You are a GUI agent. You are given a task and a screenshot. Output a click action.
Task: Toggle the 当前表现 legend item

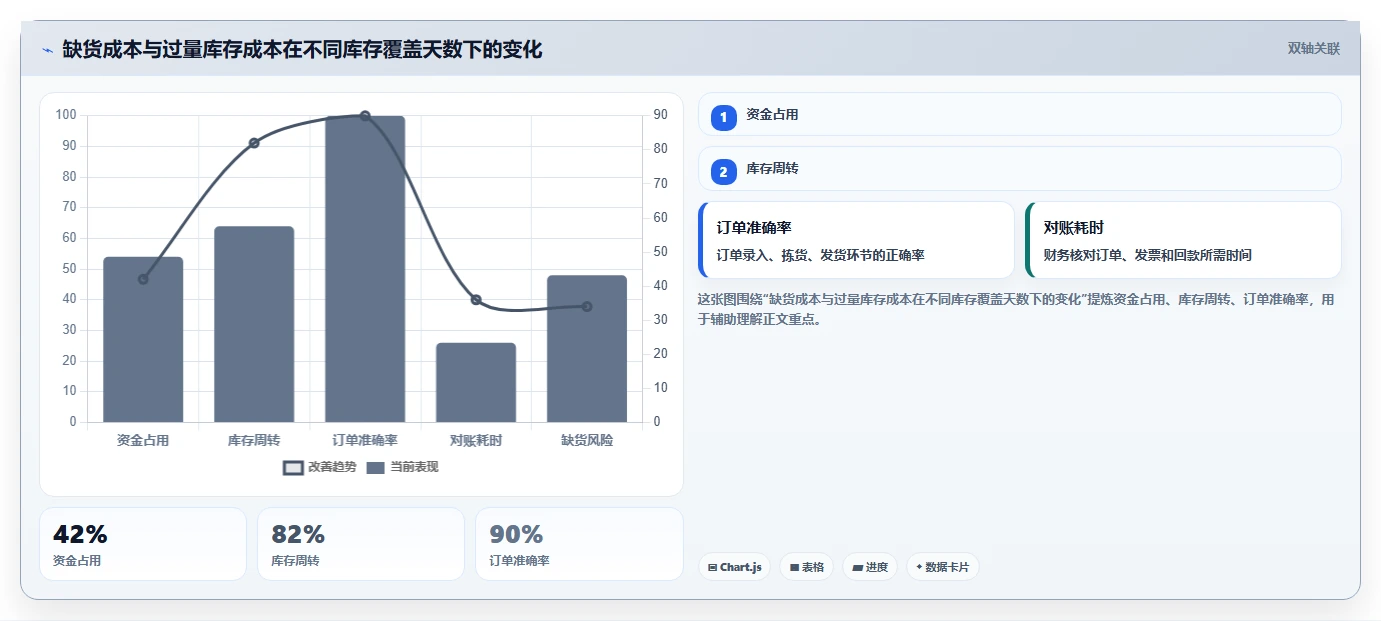(402, 467)
